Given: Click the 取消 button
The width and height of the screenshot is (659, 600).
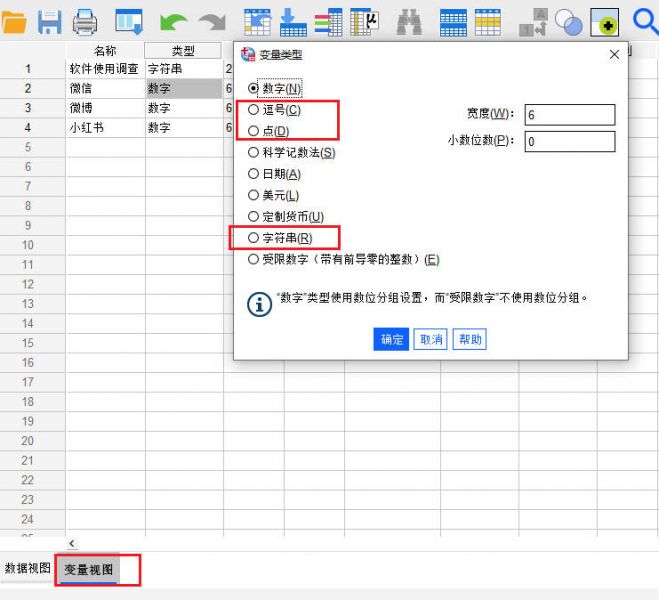Looking at the screenshot, I should click(x=431, y=339).
